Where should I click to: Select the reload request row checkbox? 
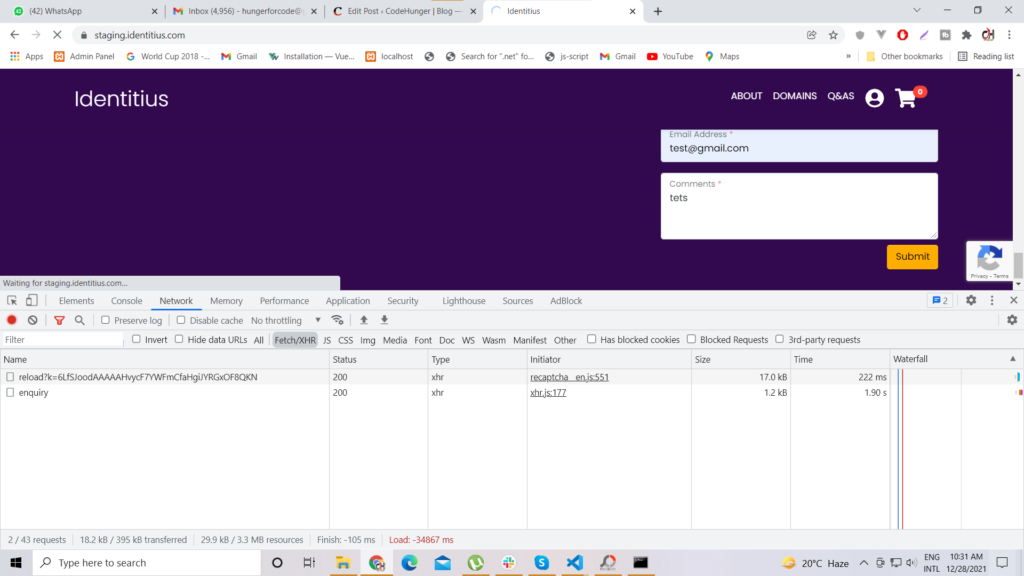point(10,377)
